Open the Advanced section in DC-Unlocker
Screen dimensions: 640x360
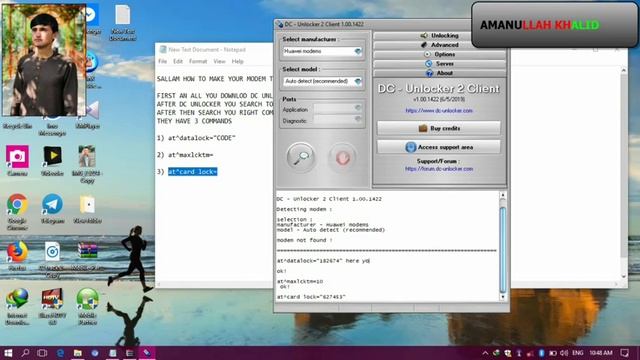pyautogui.click(x=440, y=45)
